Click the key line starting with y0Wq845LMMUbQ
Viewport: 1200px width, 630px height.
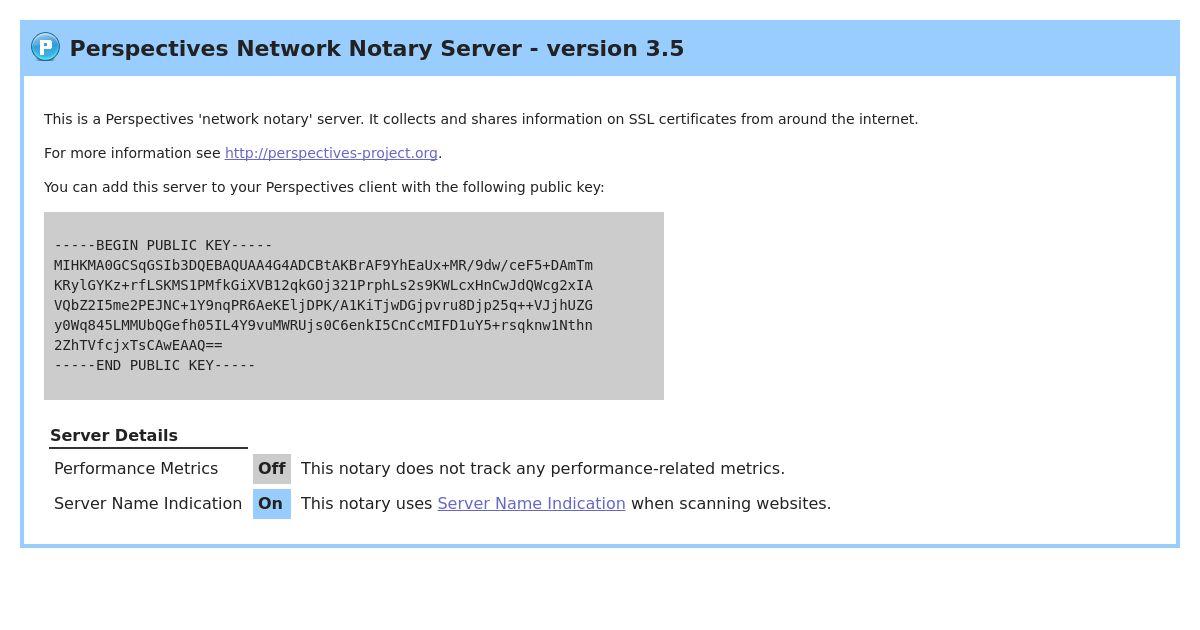tap(323, 325)
